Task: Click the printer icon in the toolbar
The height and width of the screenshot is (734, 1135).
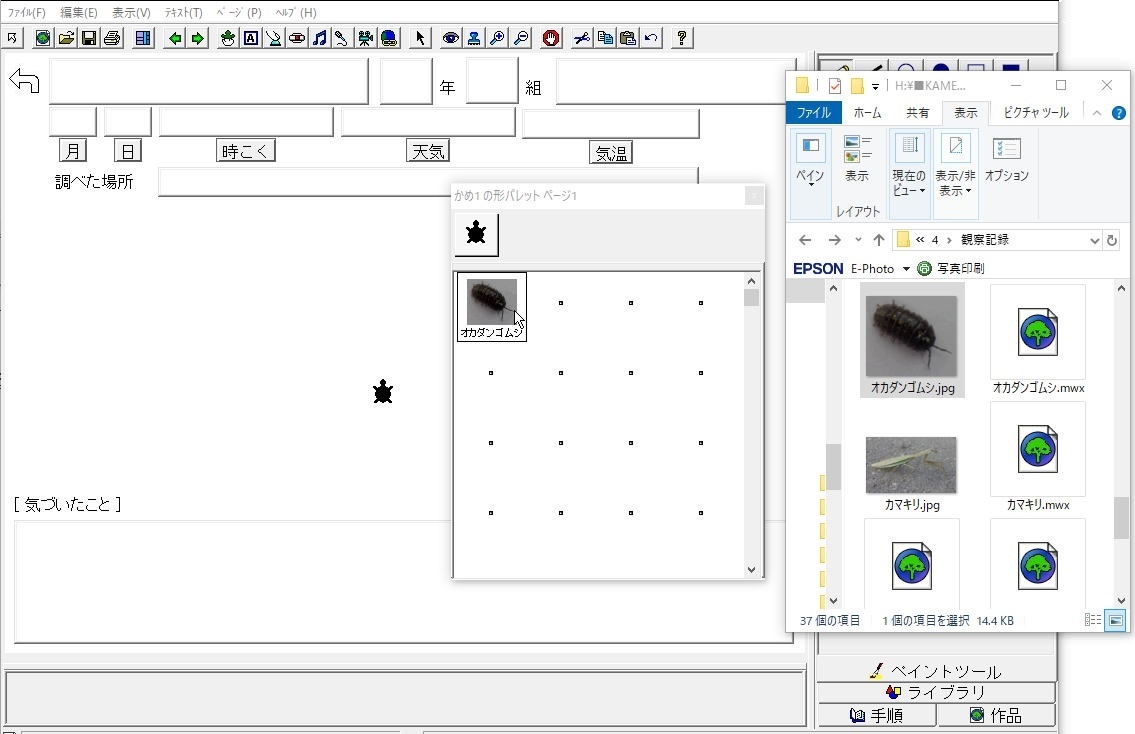Action: (112, 38)
